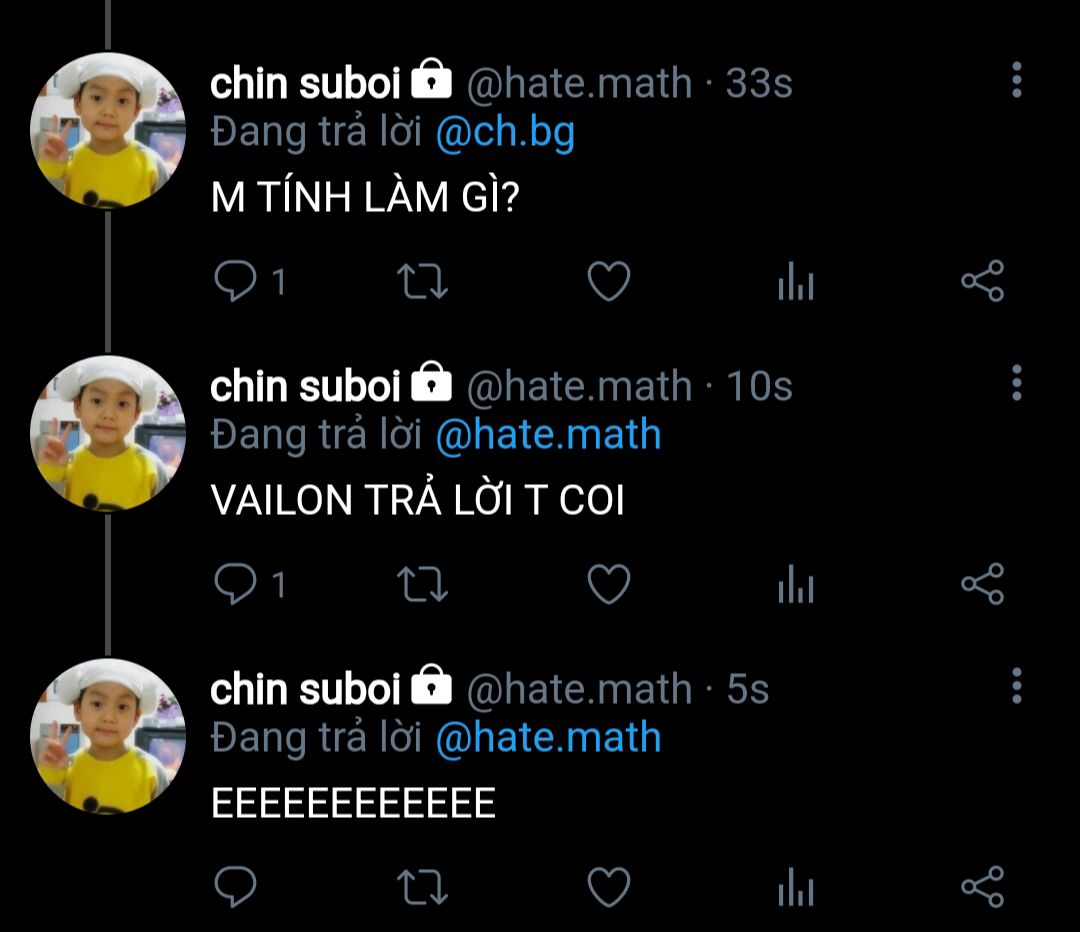Open @hate.math mention in the 10s tweet
Viewport: 1080px width, 932px height.
tap(548, 435)
